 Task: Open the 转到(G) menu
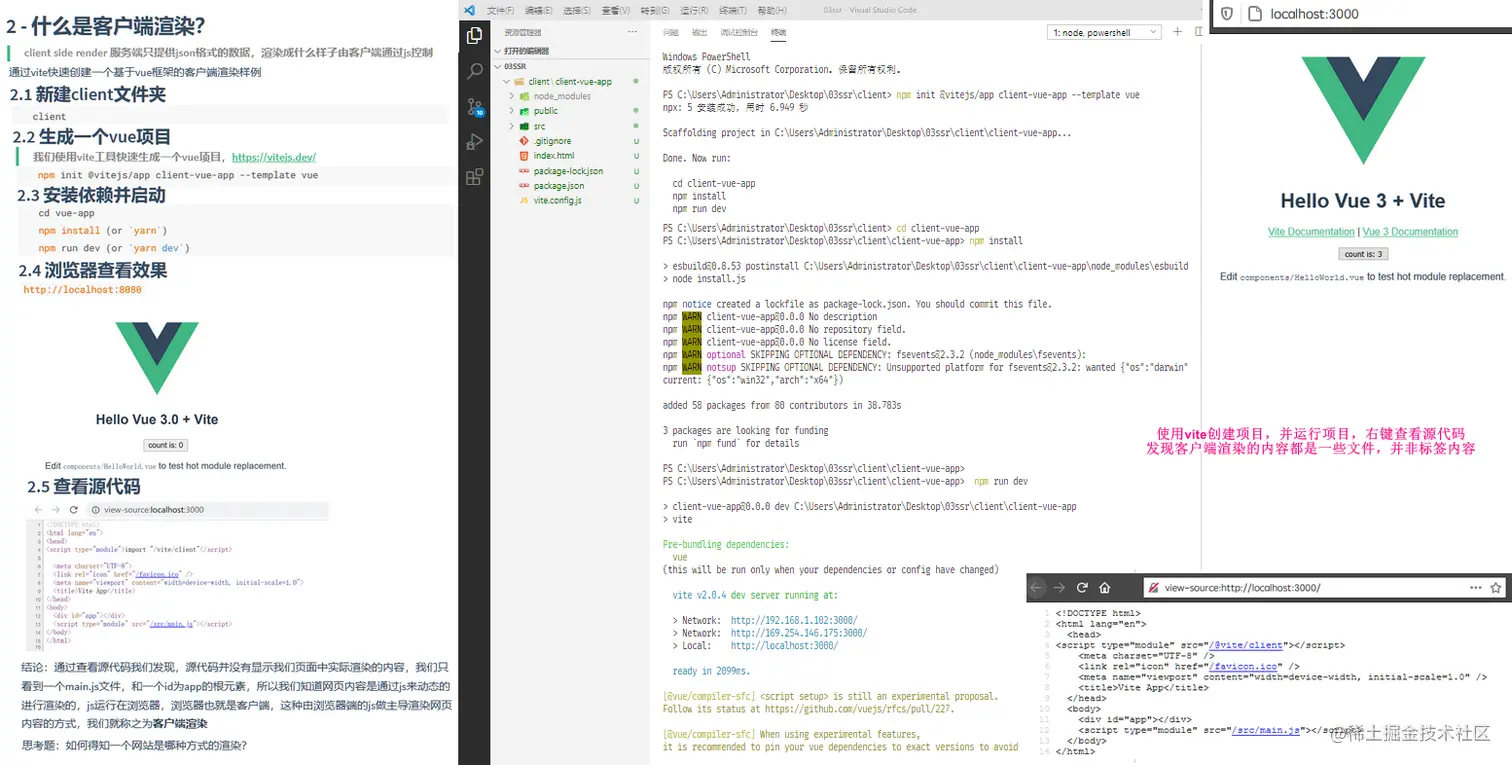[x=655, y=10]
